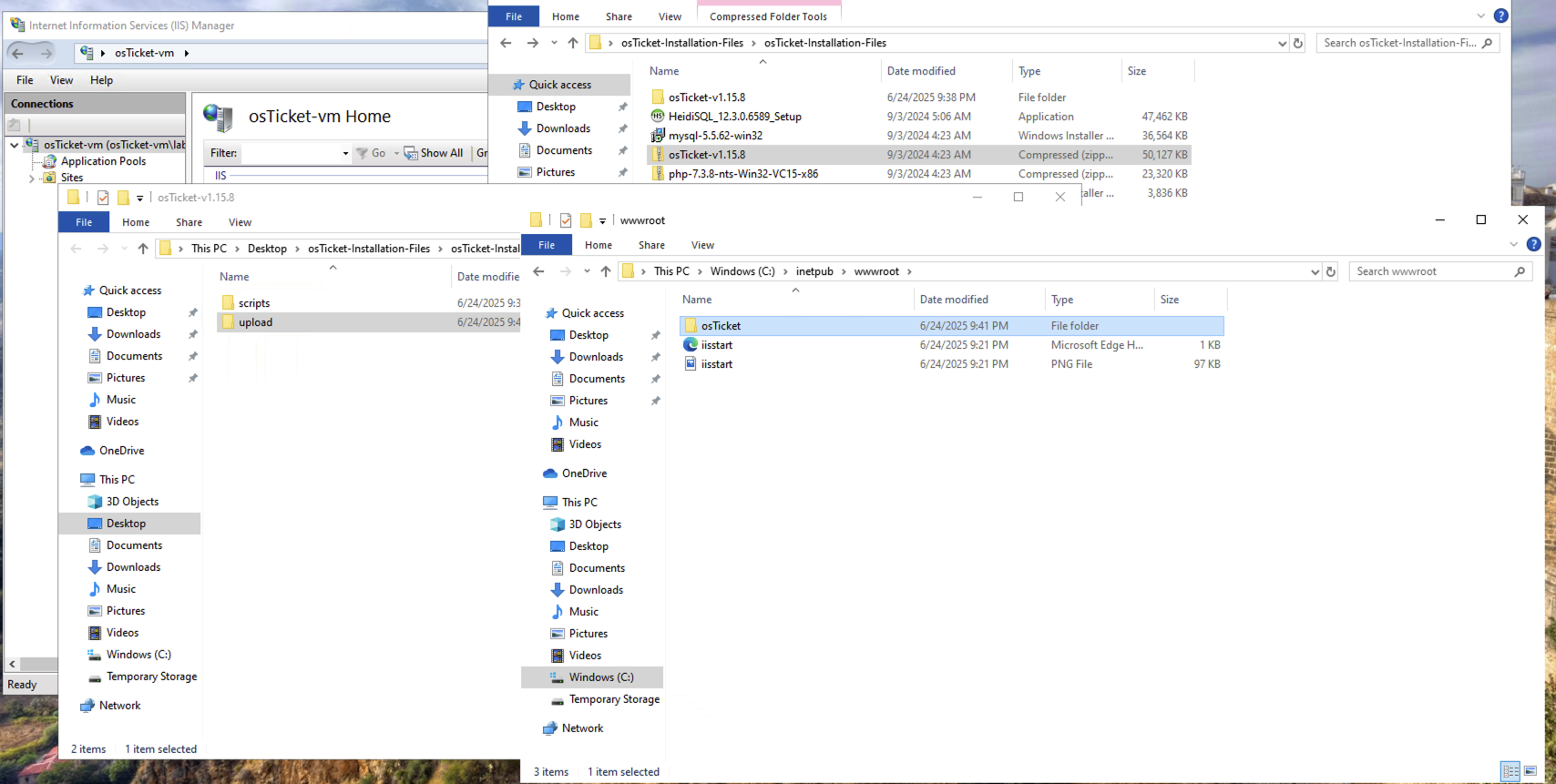Expand ribbon in top Explorer window
The image size is (1556, 784).
point(1481,15)
